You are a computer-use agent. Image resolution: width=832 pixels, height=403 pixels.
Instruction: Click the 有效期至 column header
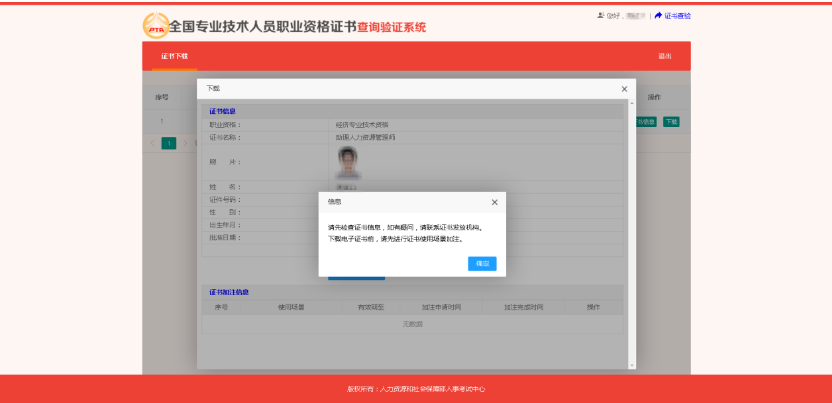click(x=370, y=307)
